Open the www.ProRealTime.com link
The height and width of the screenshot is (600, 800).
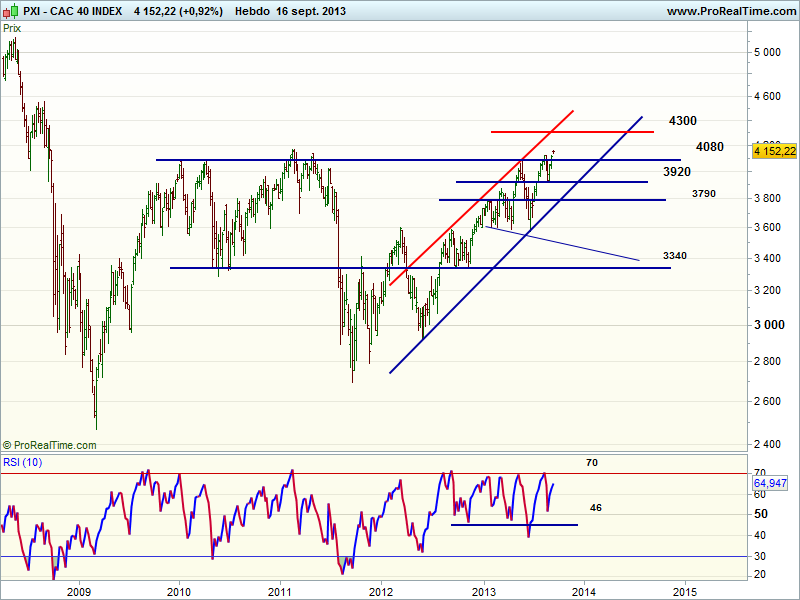730,11
